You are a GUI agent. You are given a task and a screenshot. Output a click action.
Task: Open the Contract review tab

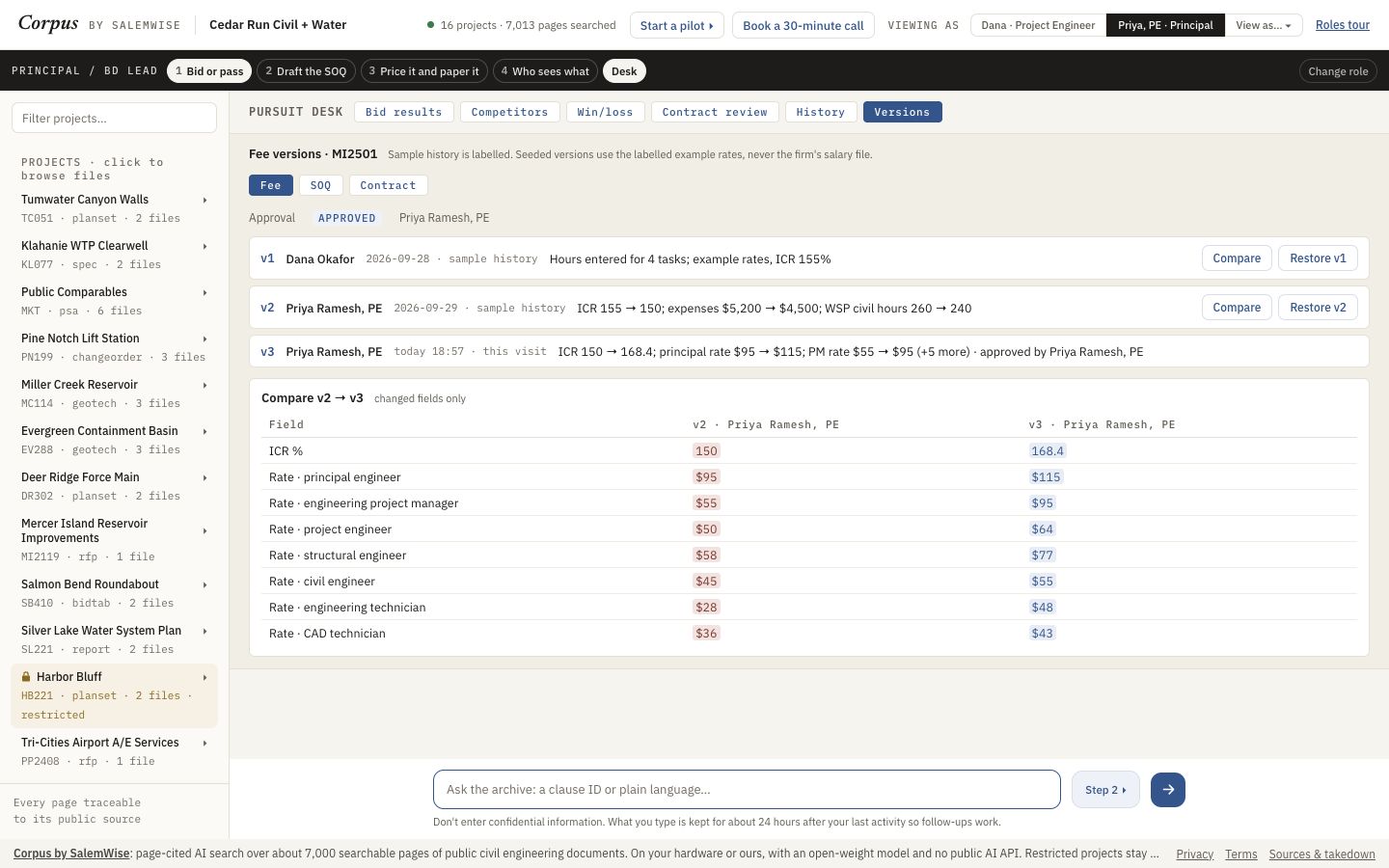tap(715, 112)
